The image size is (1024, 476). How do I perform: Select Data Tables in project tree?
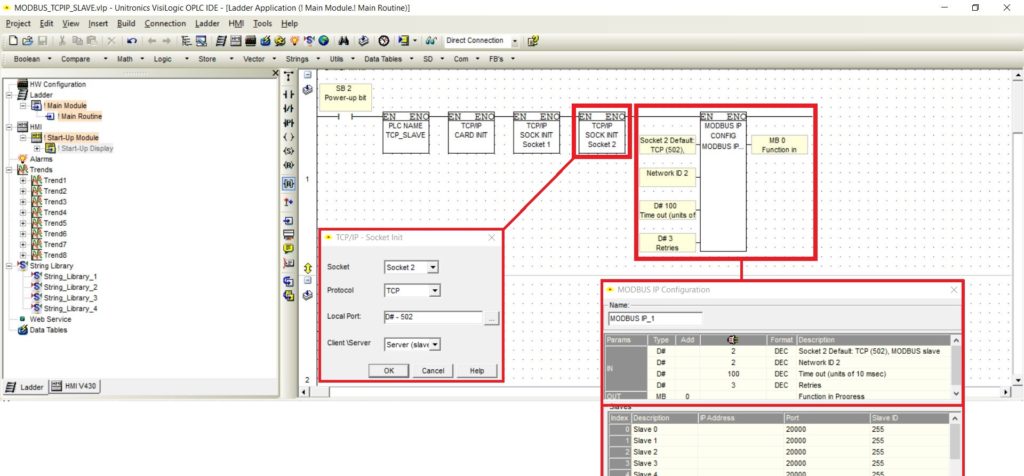tap(48, 330)
